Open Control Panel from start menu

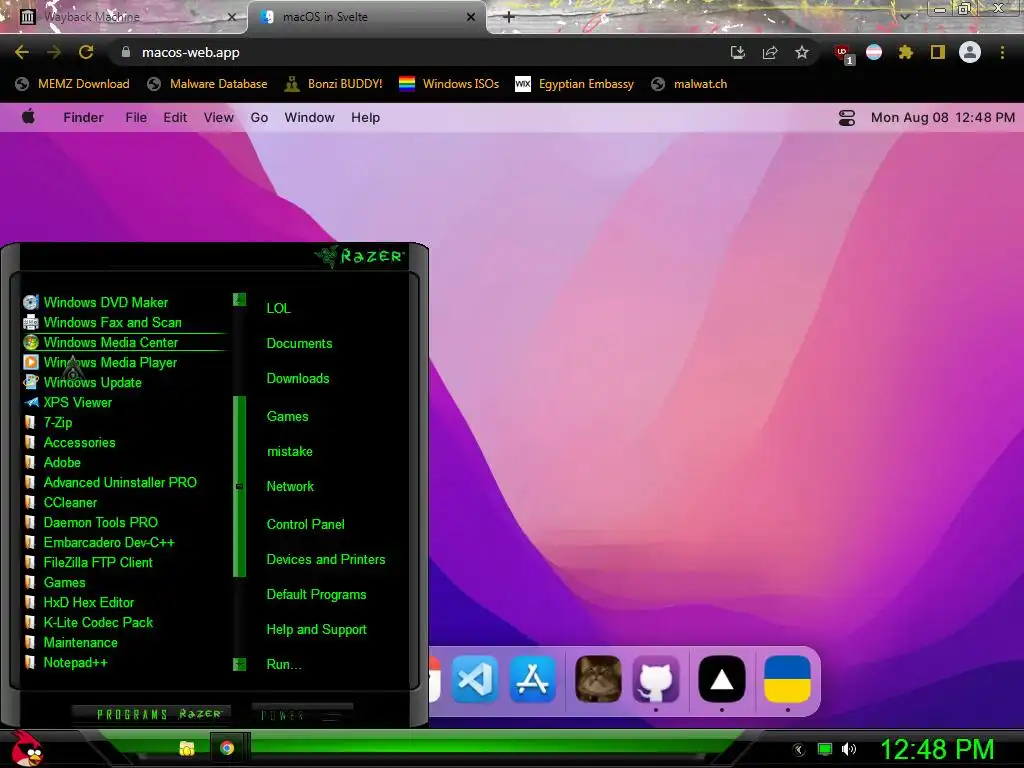coord(305,524)
